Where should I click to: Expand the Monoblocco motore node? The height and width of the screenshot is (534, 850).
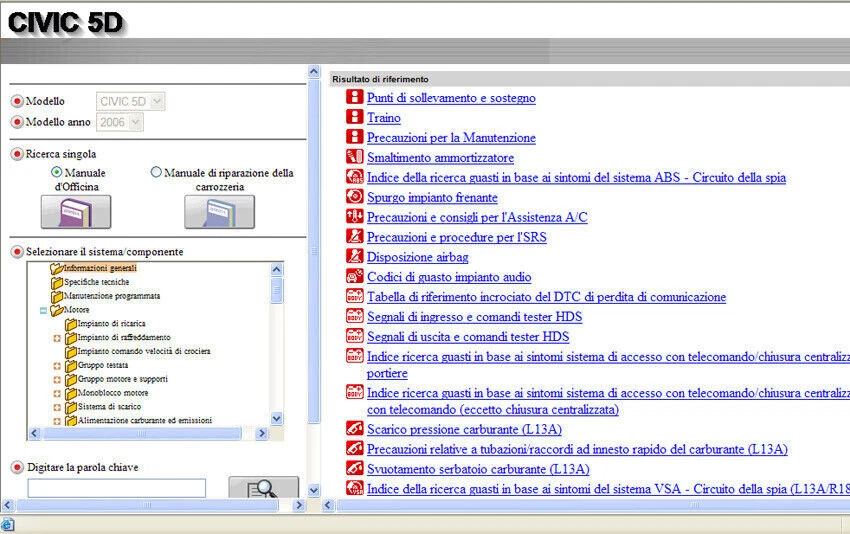click(x=57, y=394)
